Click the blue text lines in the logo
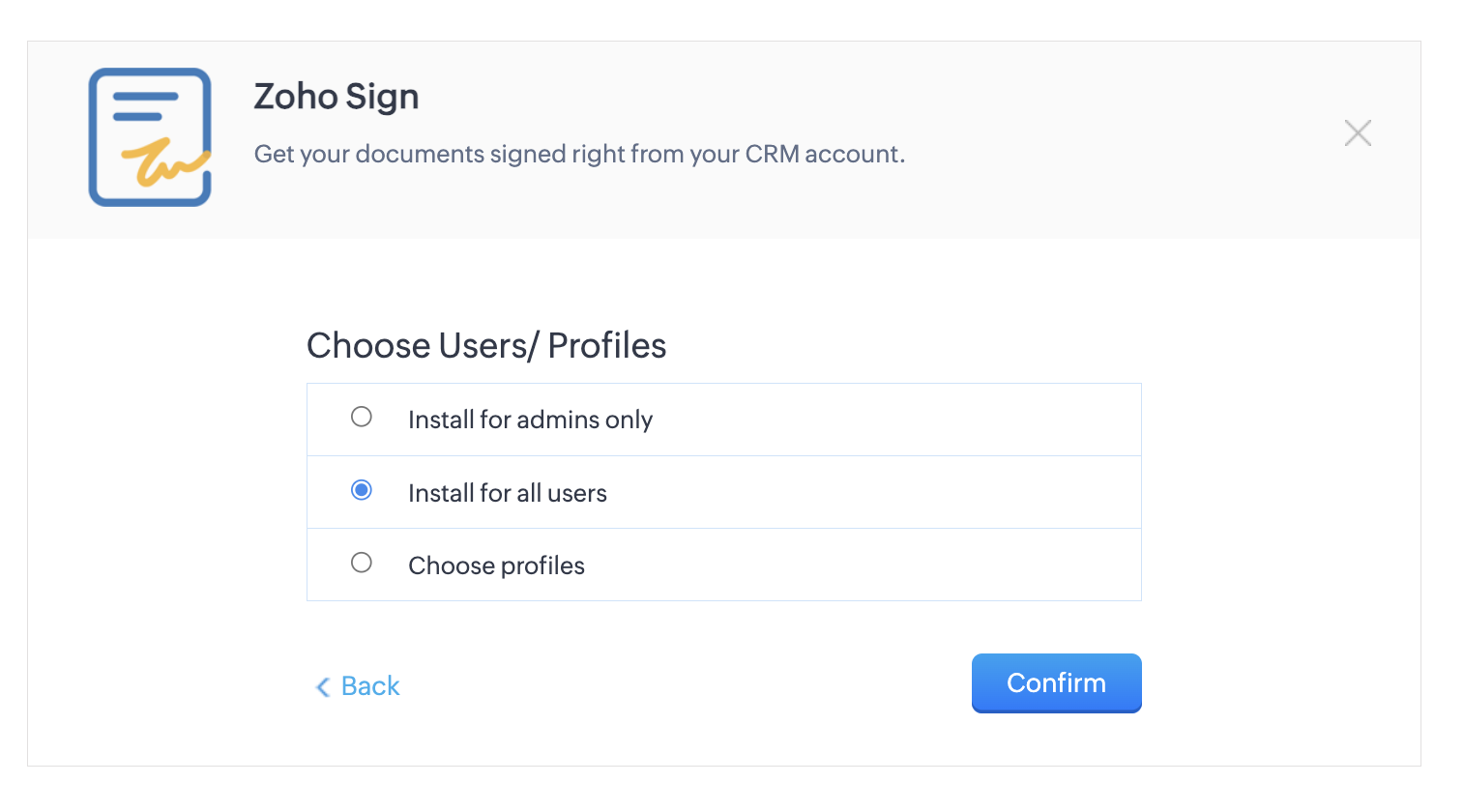Viewport: 1464px width, 812px height. 145,106
